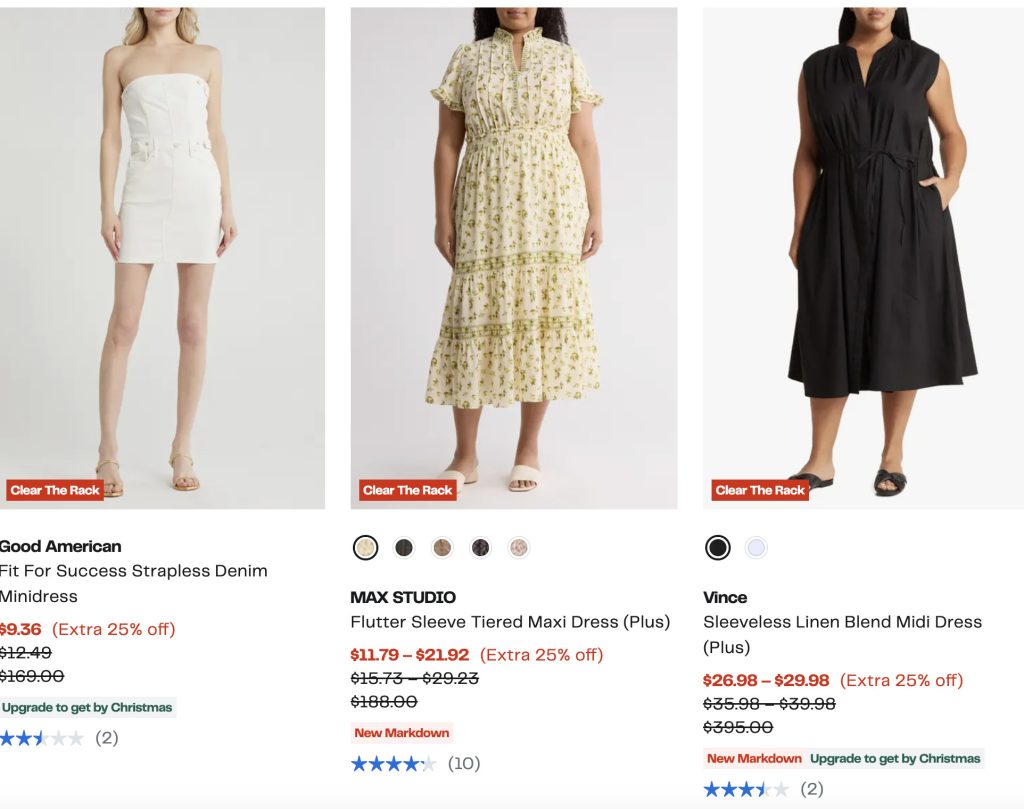Viewport: 1024px width, 809px height.
Task: Open the black sleeveless midi dress image
Action: click(x=864, y=250)
